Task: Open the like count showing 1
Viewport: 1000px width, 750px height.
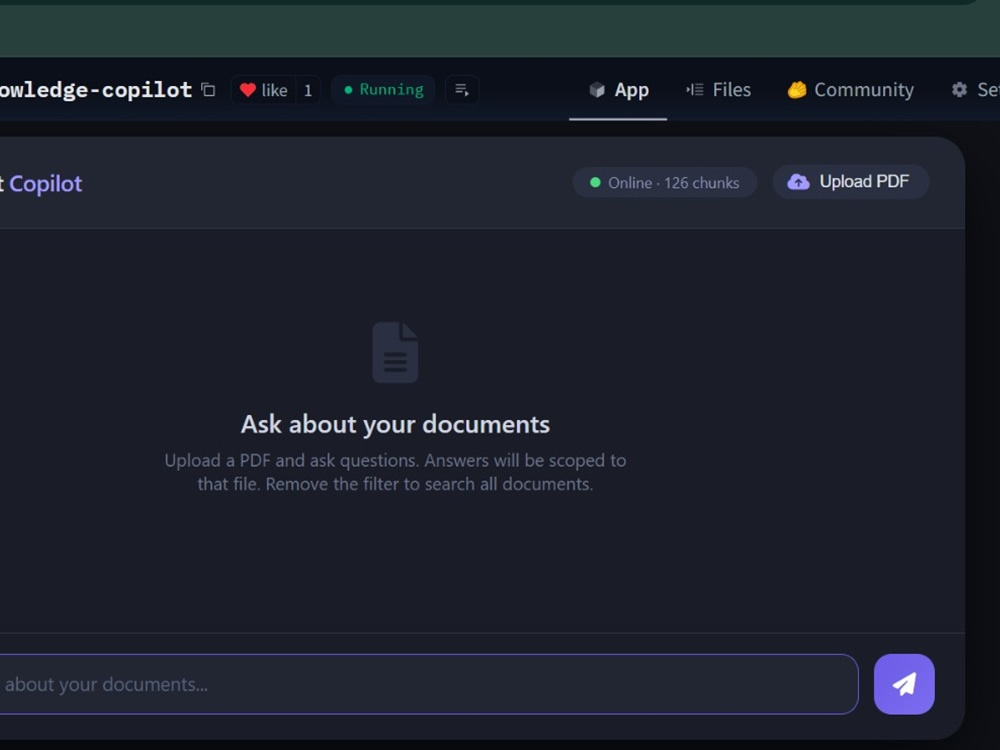Action: 308,90
